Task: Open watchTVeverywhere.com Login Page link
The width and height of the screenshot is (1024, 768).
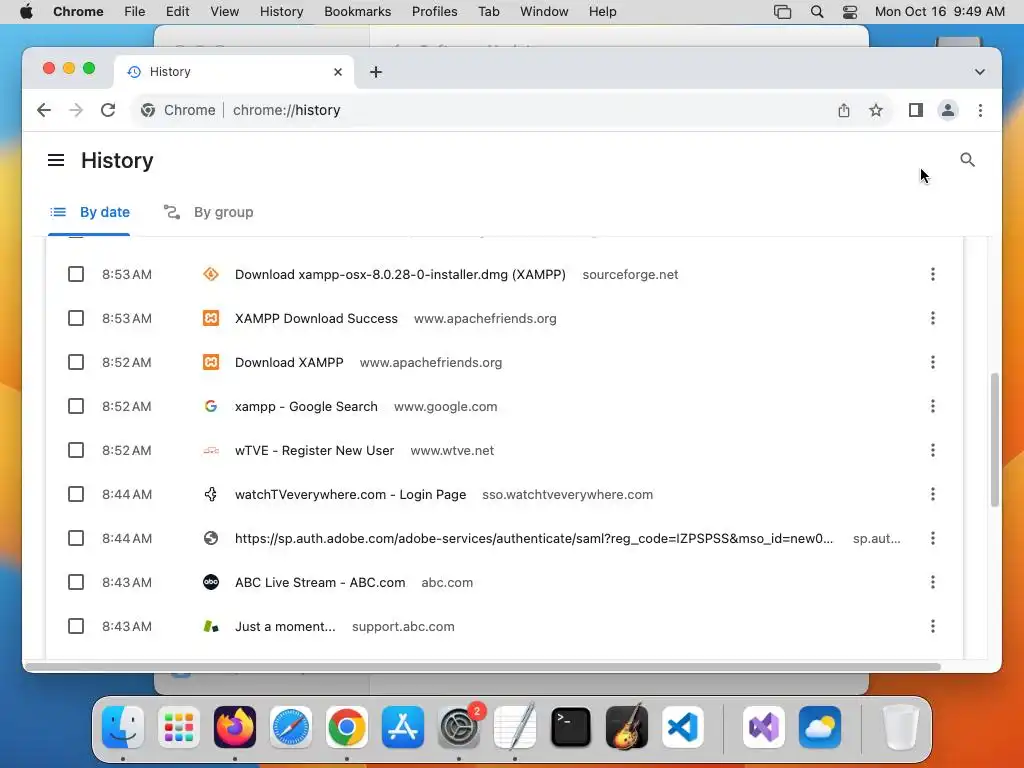Action: click(351, 494)
